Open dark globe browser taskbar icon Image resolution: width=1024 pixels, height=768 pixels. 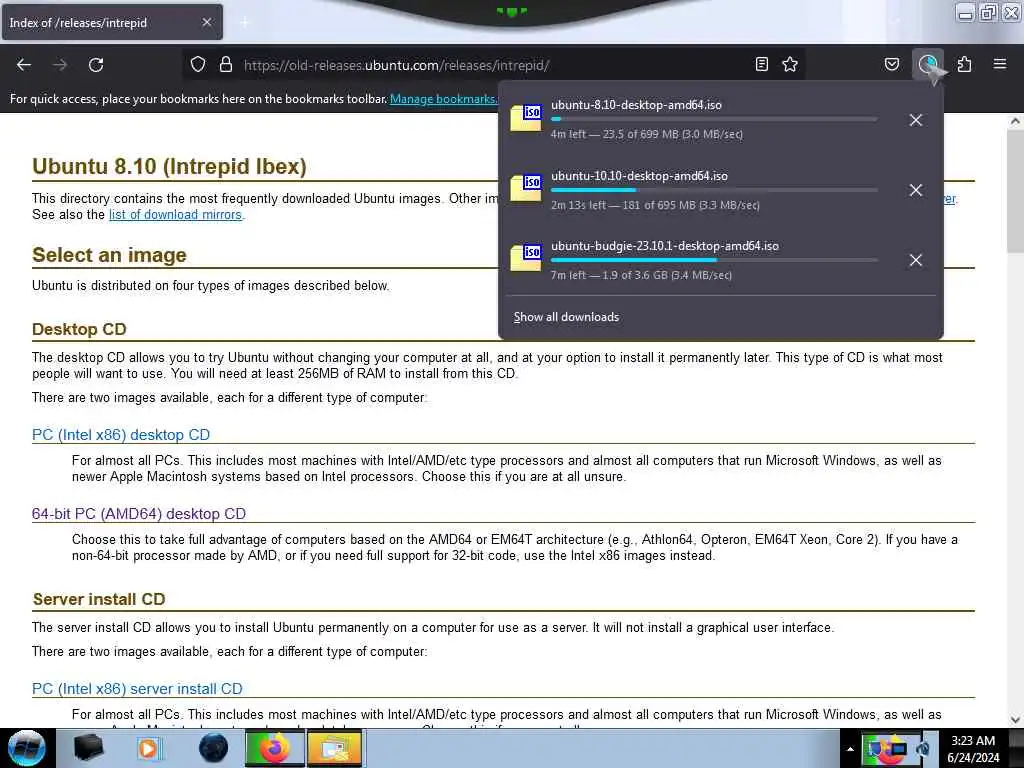coord(213,748)
